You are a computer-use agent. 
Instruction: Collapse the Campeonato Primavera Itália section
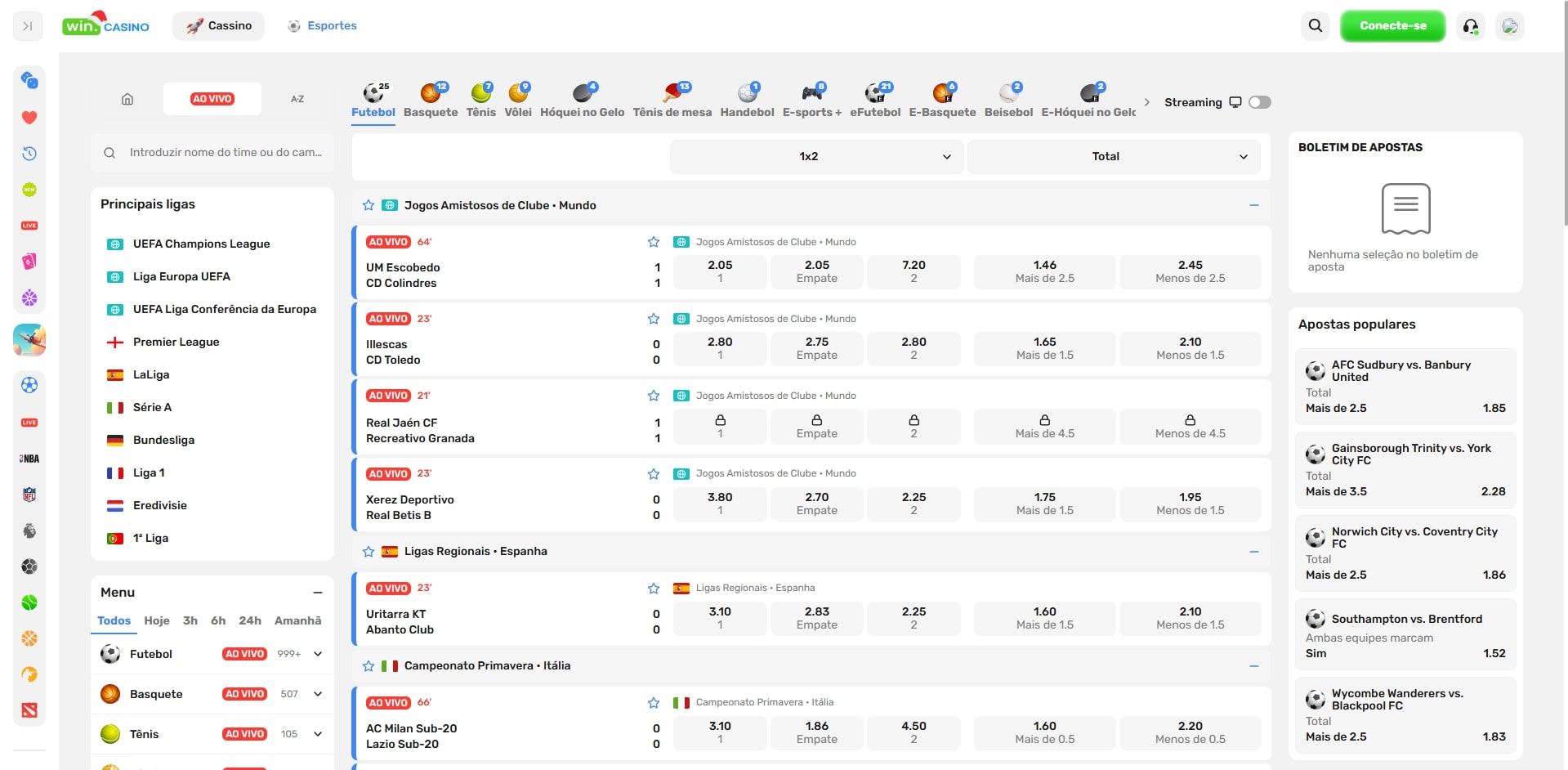(1253, 666)
